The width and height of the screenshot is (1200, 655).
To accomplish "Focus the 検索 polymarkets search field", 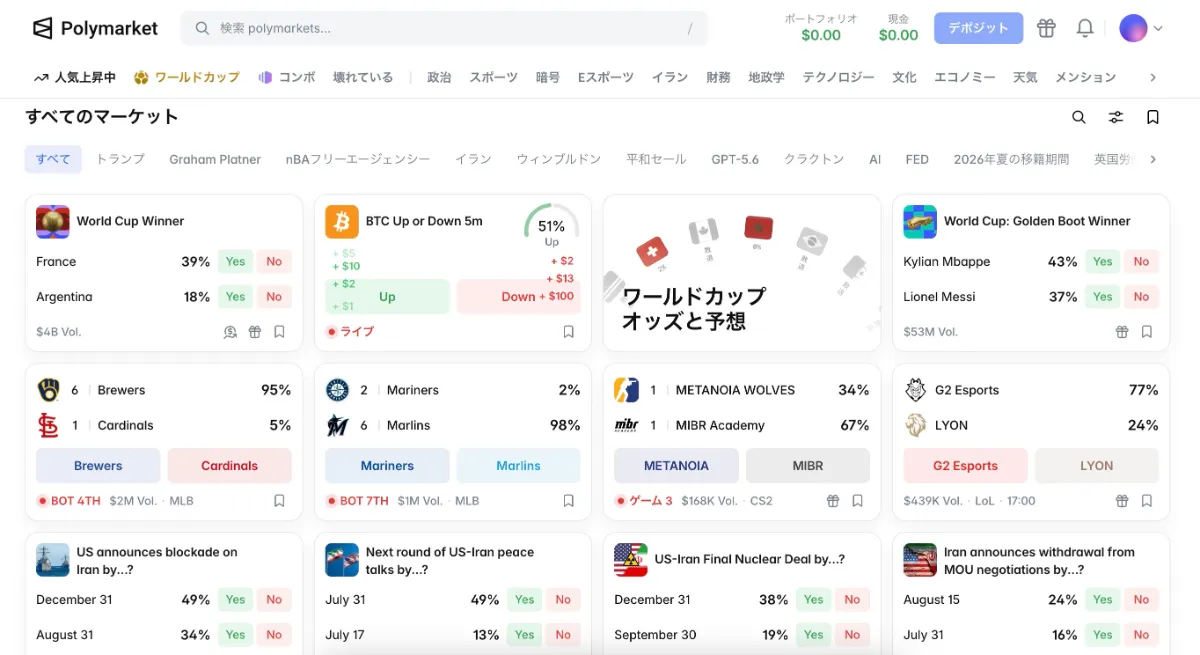I will (x=444, y=28).
